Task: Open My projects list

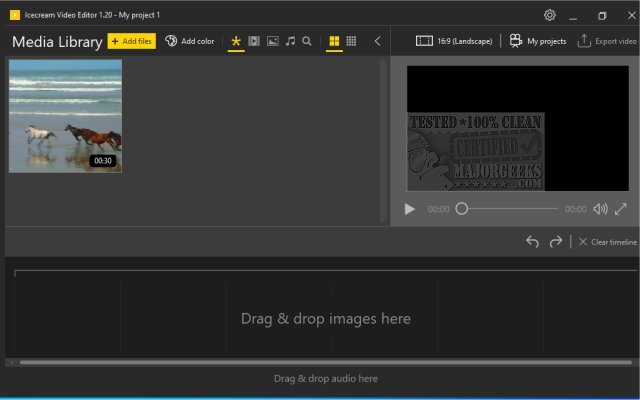Action: pyautogui.click(x=537, y=41)
